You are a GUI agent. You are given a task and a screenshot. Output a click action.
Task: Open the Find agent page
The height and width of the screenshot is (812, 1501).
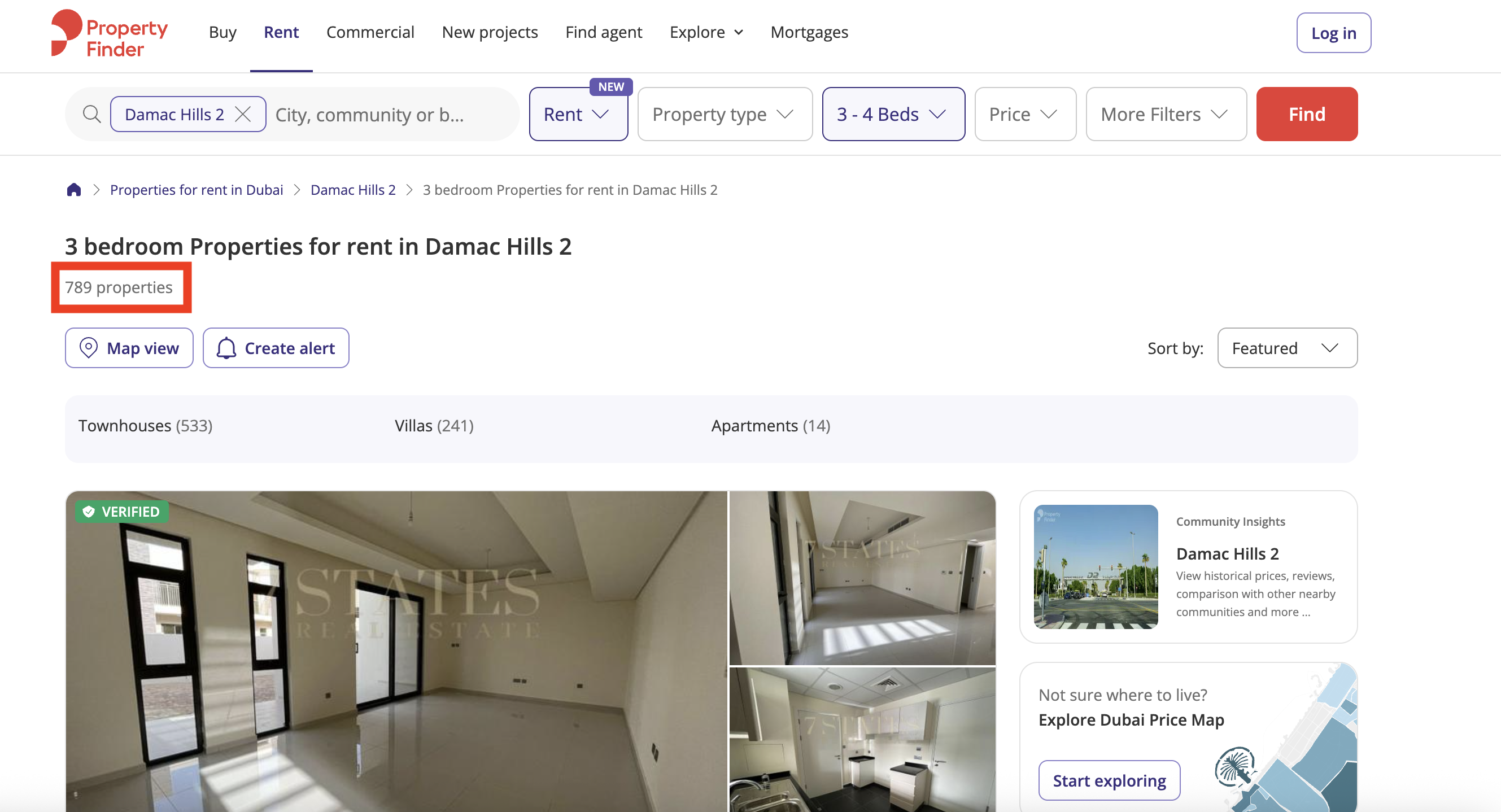pyautogui.click(x=603, y=32)
